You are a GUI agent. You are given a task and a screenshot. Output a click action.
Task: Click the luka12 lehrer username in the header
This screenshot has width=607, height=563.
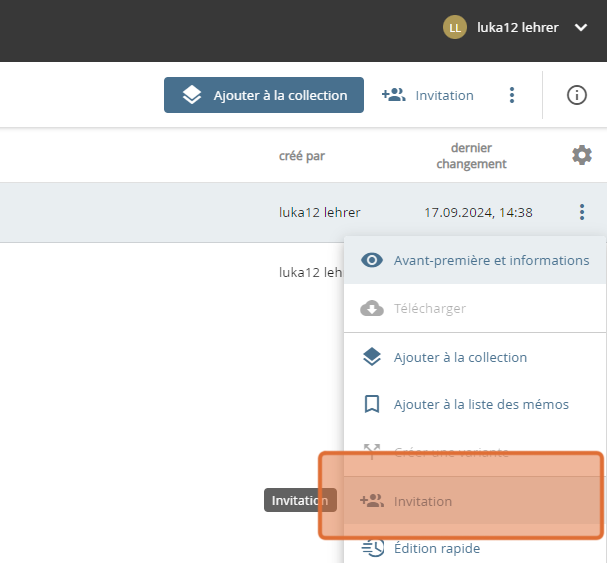point(518,27)
